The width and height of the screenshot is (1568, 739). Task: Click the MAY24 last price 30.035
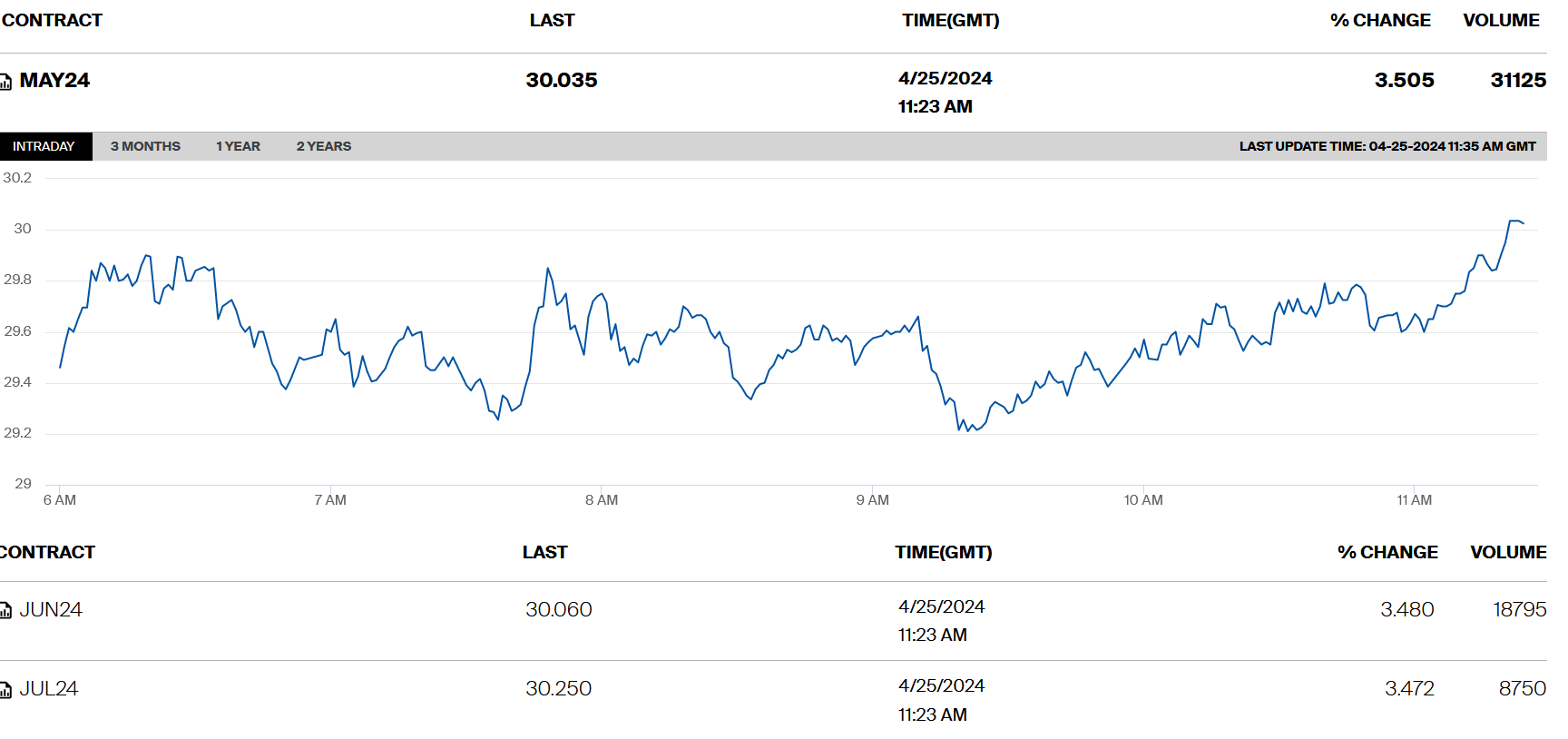click(562, 81)
